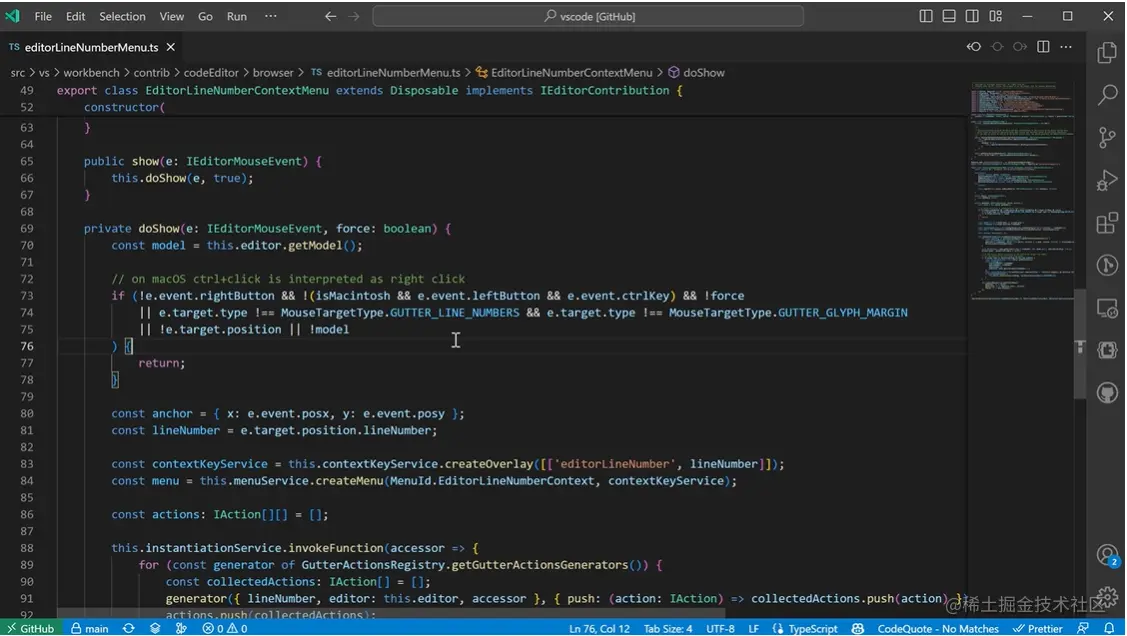This screenshot has height=636, width=1127.
Task: Open the doShow breadcrumb symbol
Action: point(696,73)
